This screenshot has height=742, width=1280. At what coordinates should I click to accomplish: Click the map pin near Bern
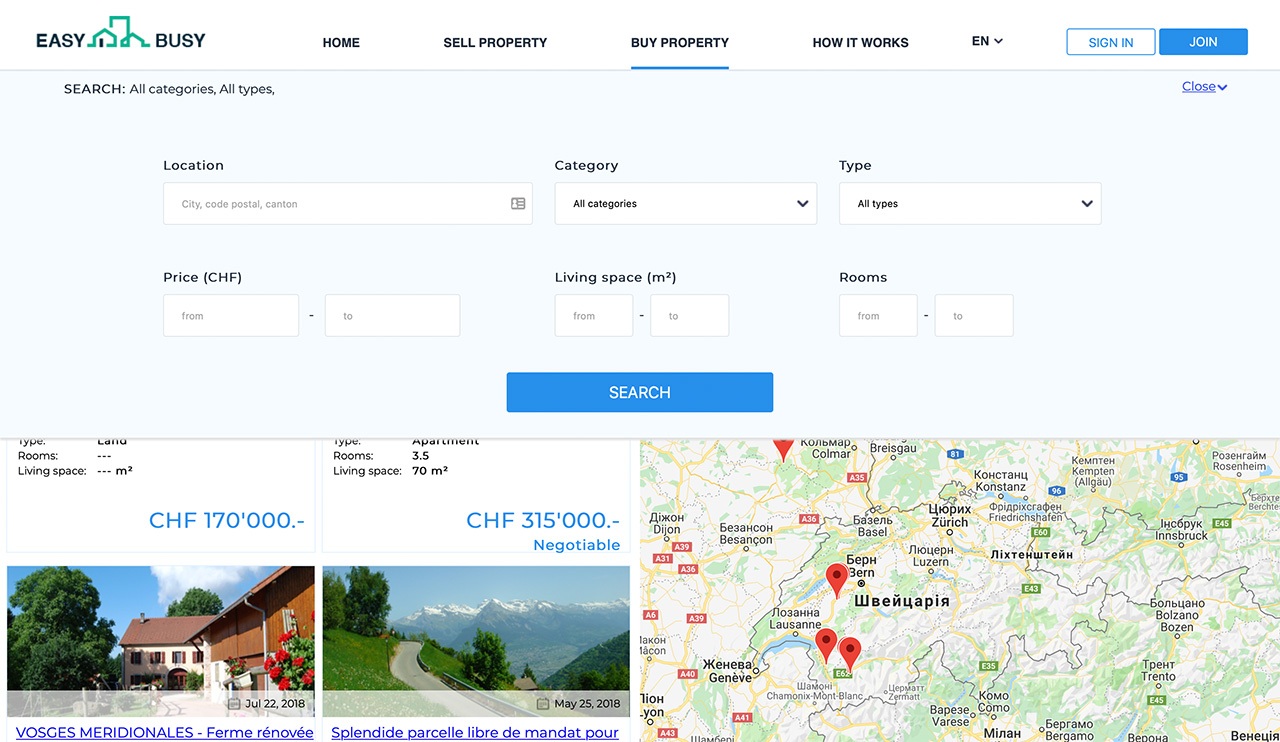click(836, 578)
